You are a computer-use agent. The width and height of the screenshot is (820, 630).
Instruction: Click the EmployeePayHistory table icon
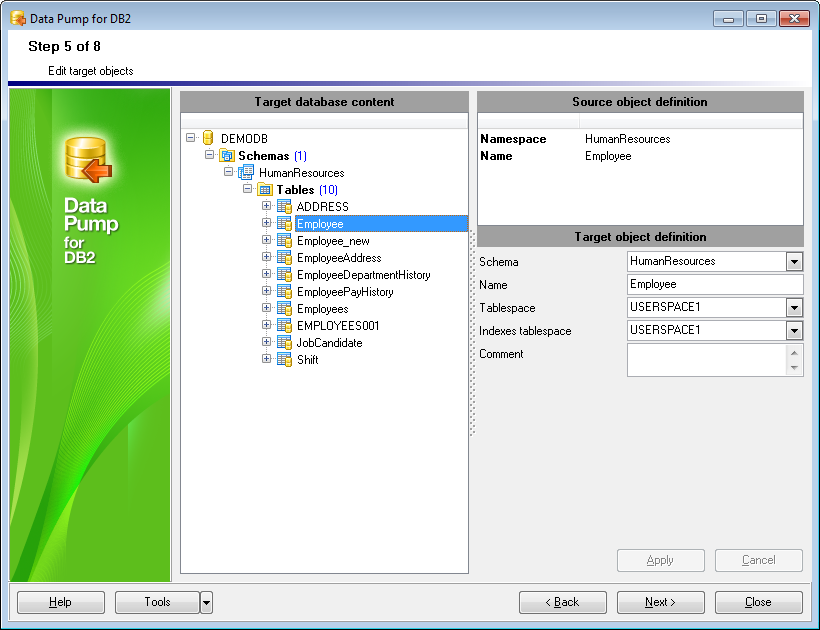coord(284,292)
